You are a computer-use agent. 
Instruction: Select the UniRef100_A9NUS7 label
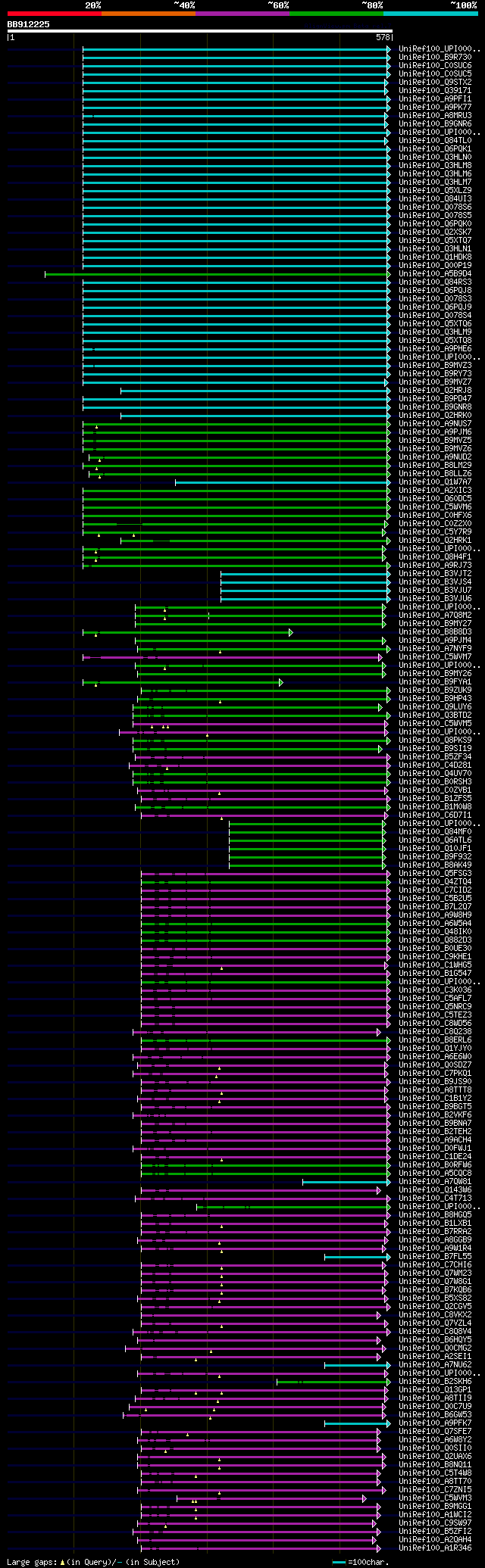coord(435,423)
